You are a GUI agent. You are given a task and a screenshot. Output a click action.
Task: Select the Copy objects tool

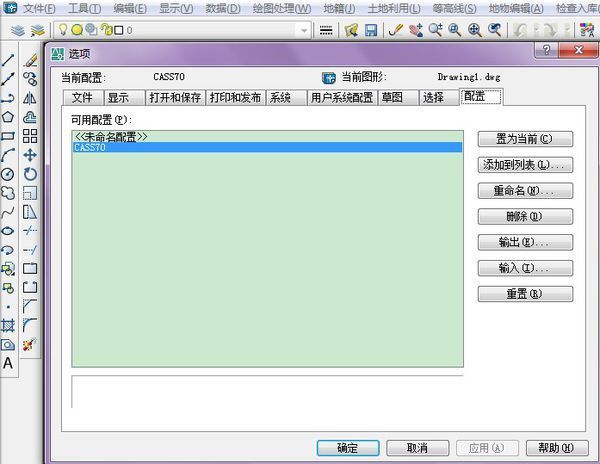pos(30,79)
